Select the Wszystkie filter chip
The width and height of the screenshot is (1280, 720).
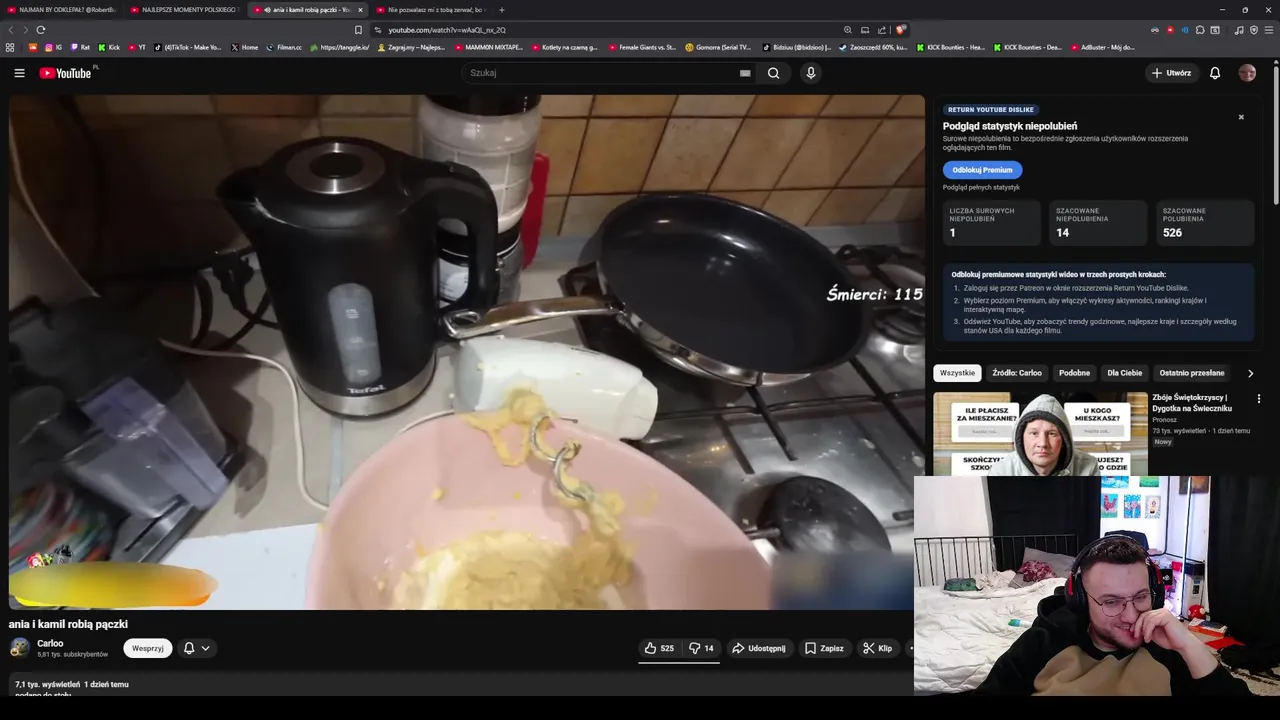(x=957, y=373)
